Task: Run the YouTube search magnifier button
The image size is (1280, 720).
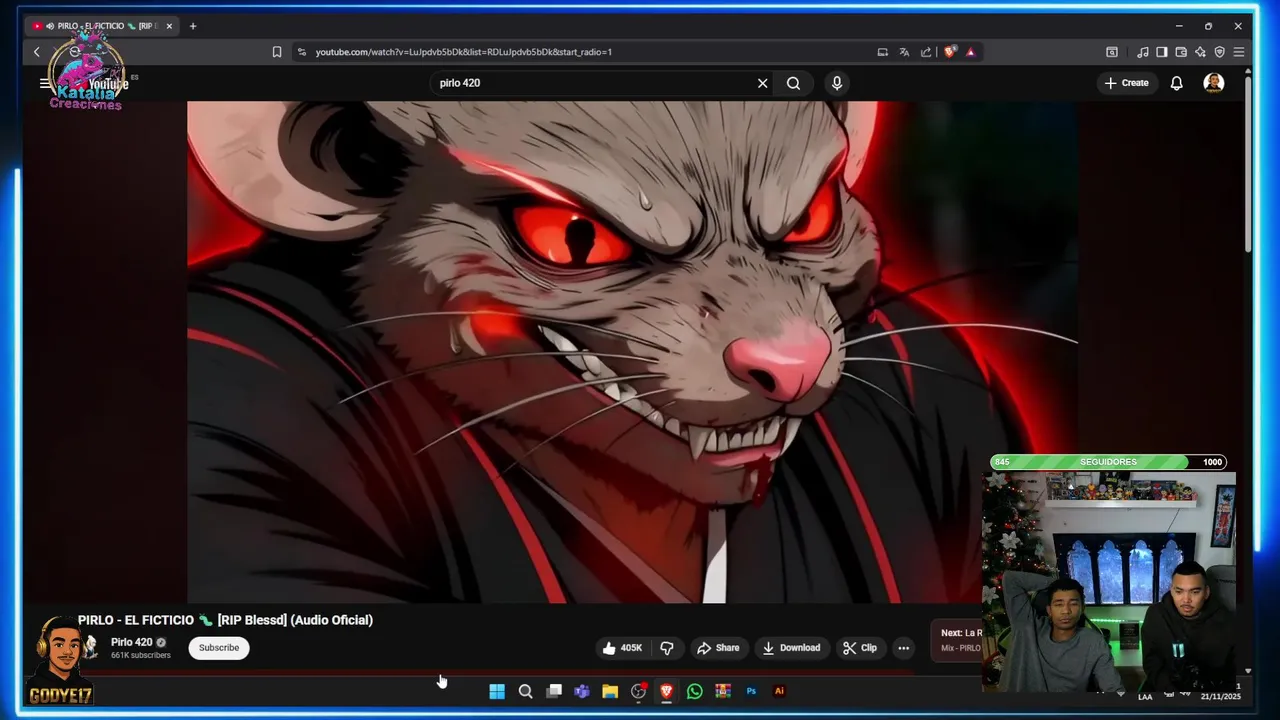Action: pyautogui.click(x=793, y=83)
